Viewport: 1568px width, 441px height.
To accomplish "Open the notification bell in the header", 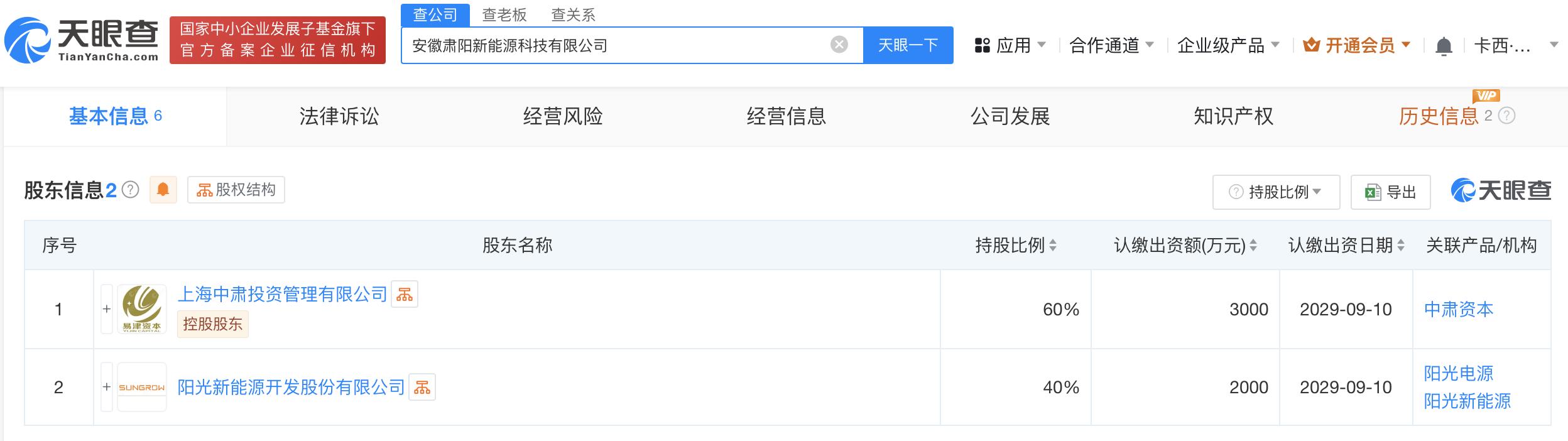I will 1444,46.
